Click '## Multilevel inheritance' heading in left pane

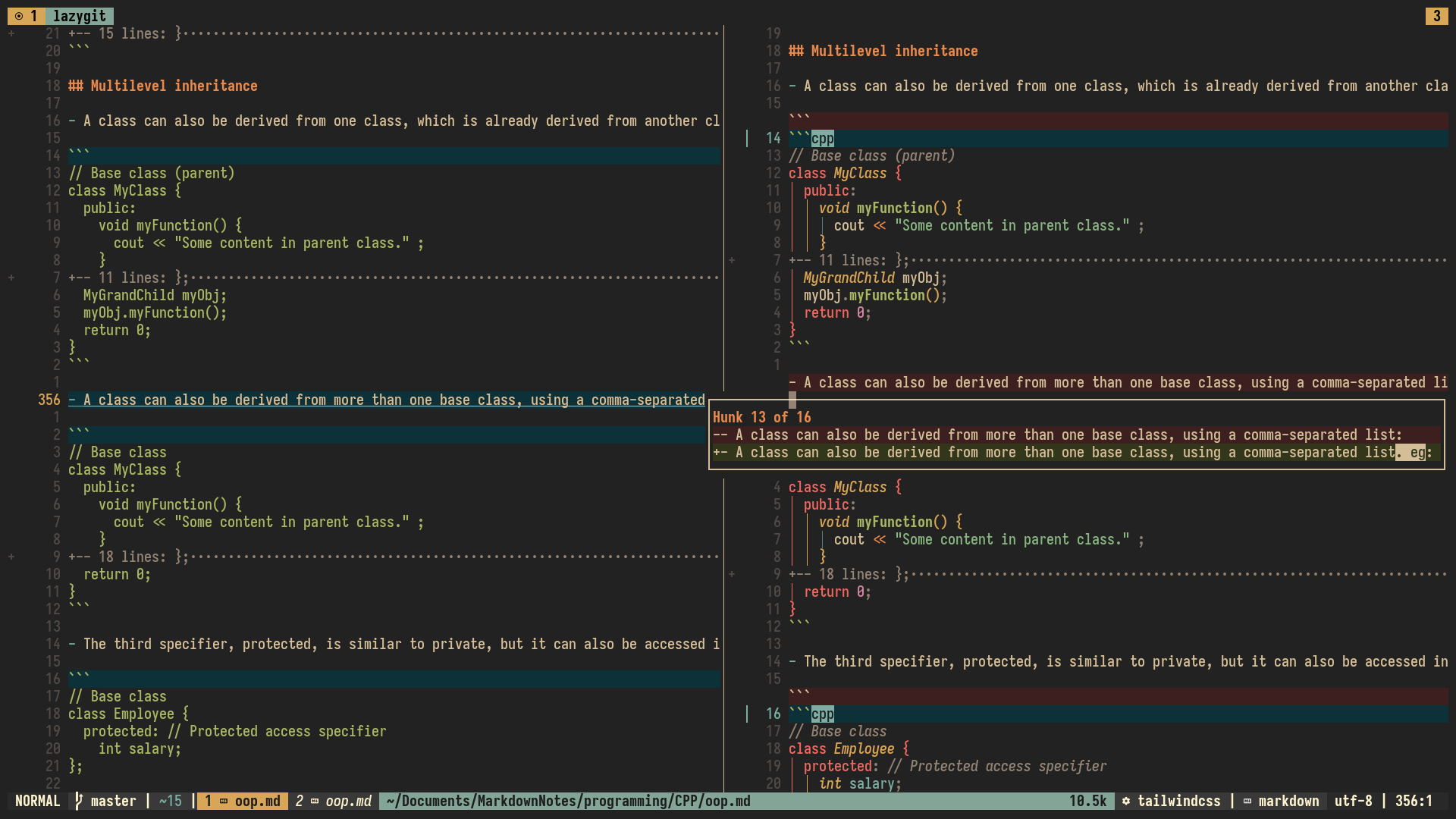coord(163,86)
